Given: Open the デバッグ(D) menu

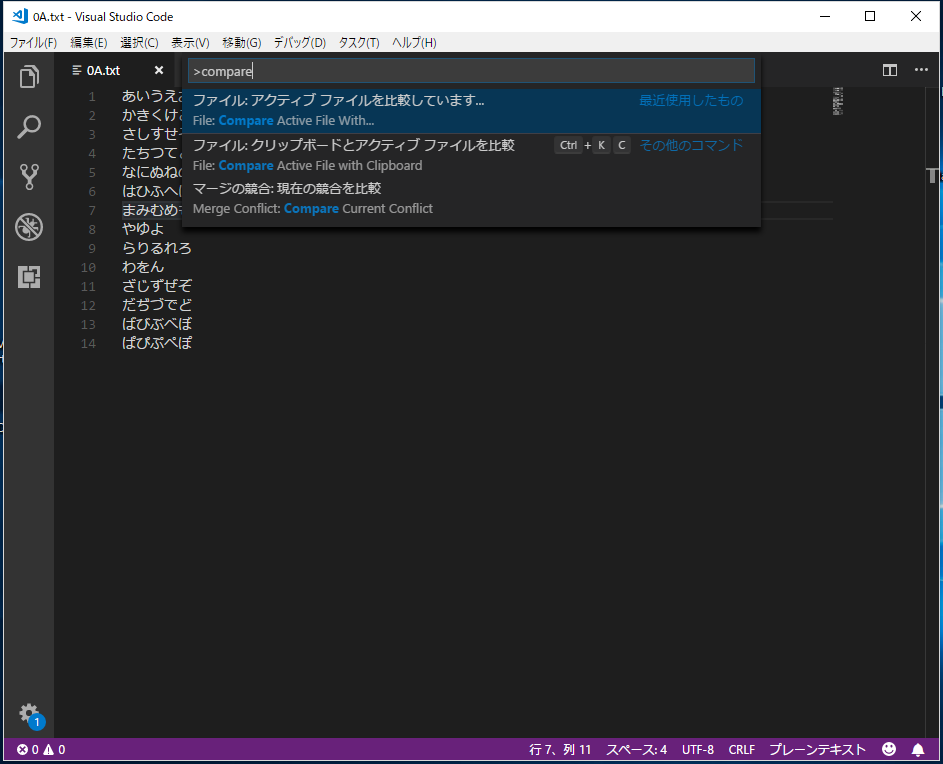Looking at the screenshot, I should (x=299, y=43).
